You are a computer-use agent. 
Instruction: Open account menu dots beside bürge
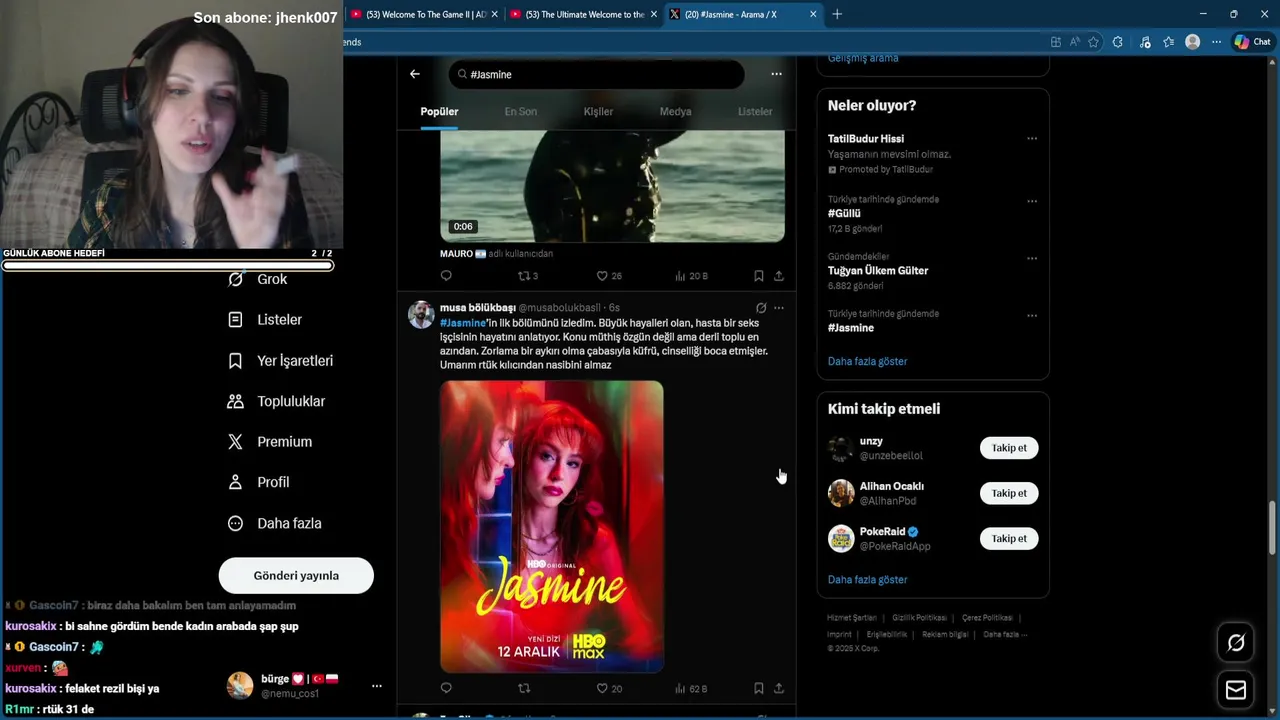(377, 686)
